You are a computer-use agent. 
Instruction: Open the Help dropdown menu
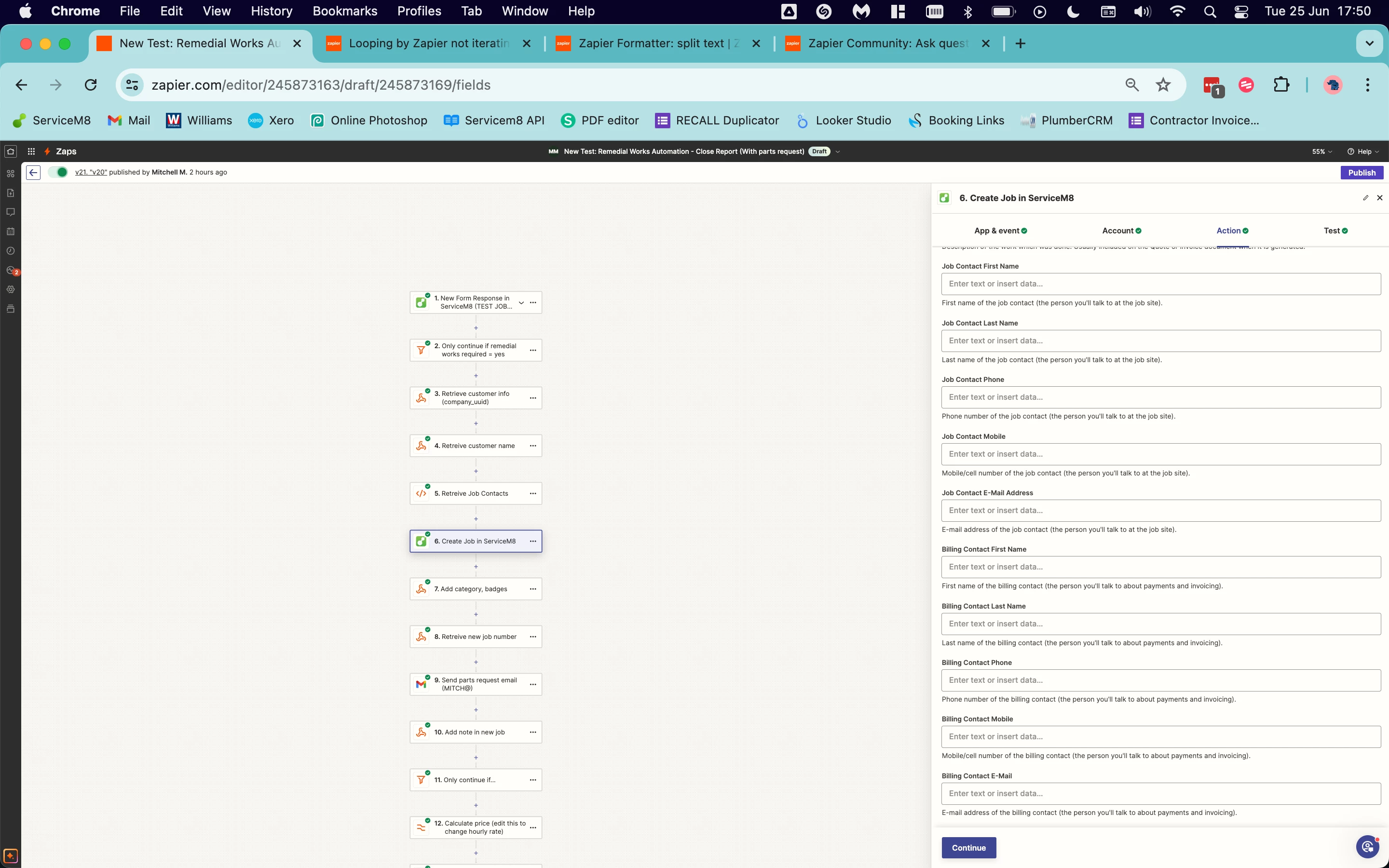[1363, 151]
